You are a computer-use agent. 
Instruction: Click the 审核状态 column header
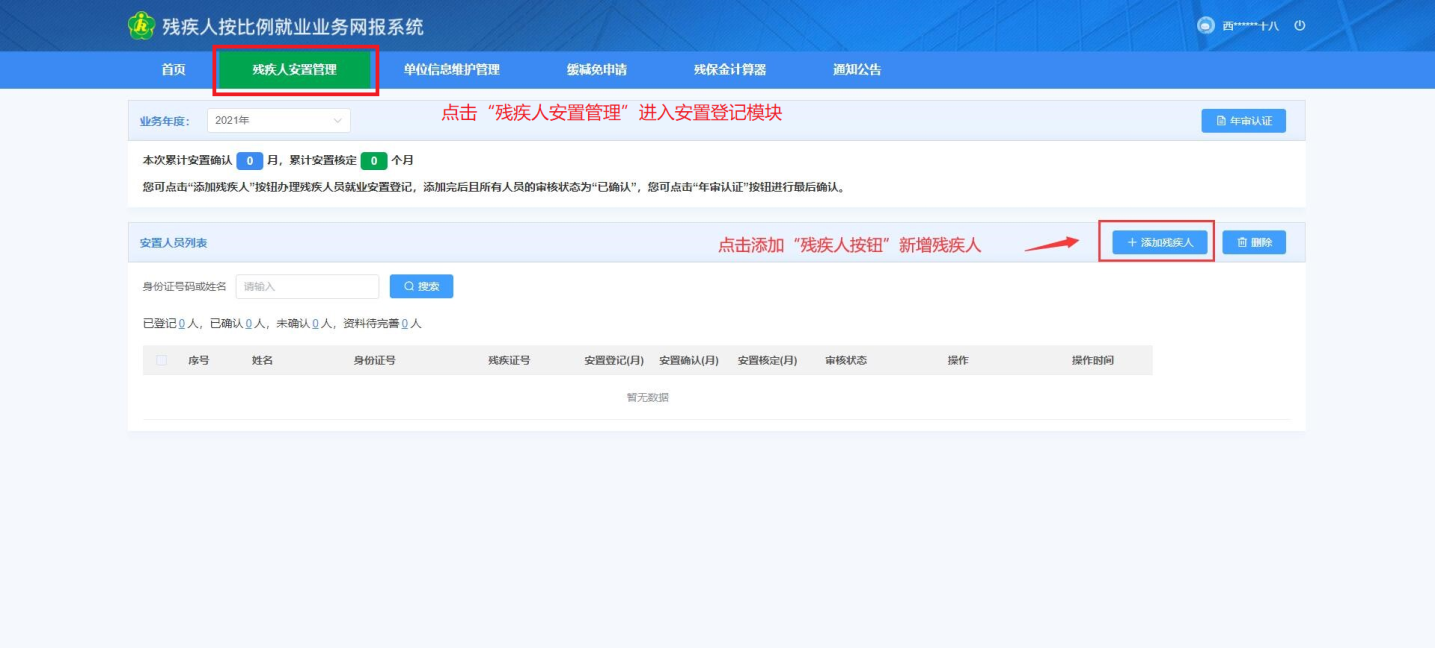(x=845, y=360)
